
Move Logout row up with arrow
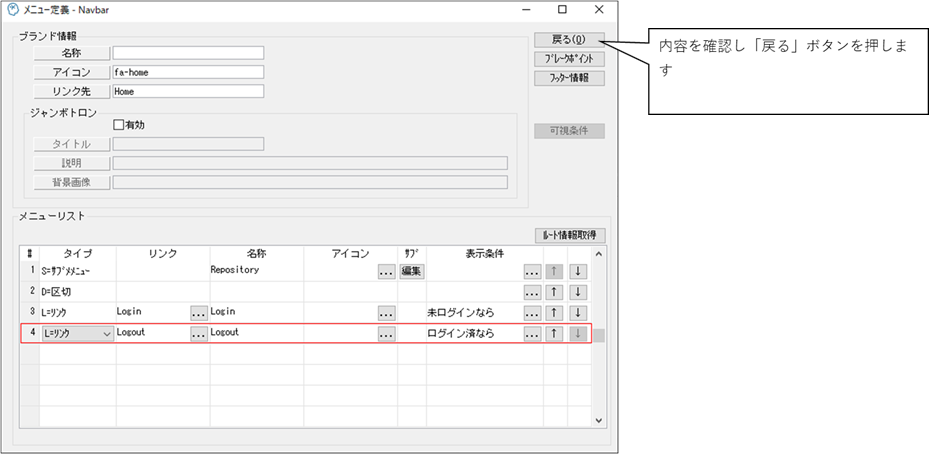point(555,334)
